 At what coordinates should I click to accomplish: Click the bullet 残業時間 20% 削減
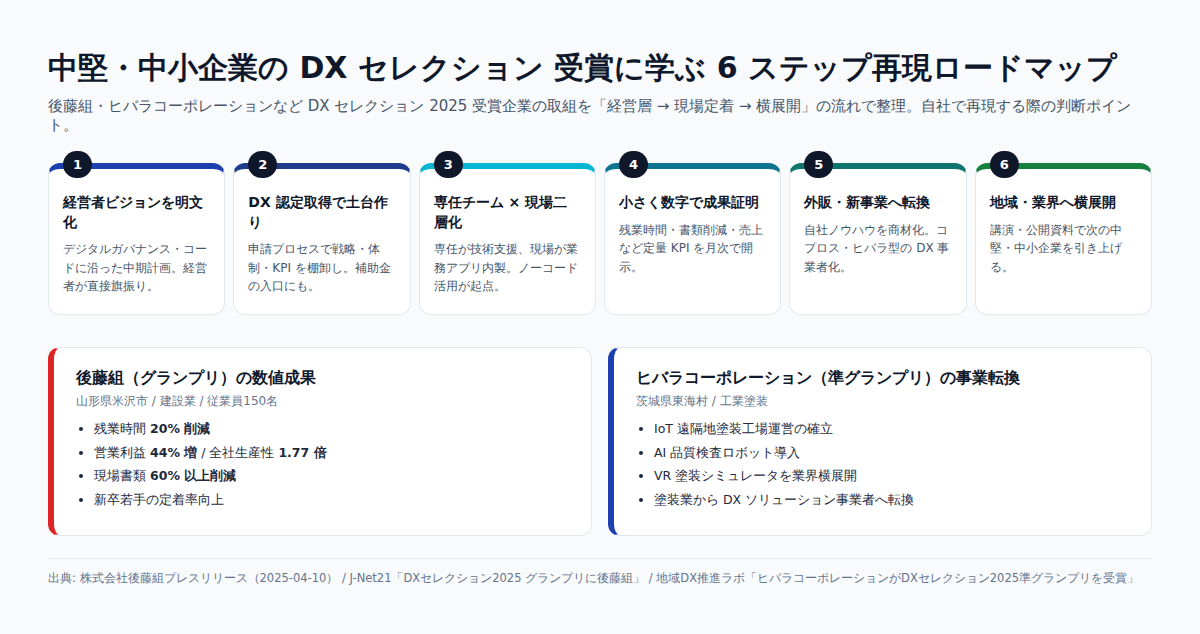click(152, 428)
